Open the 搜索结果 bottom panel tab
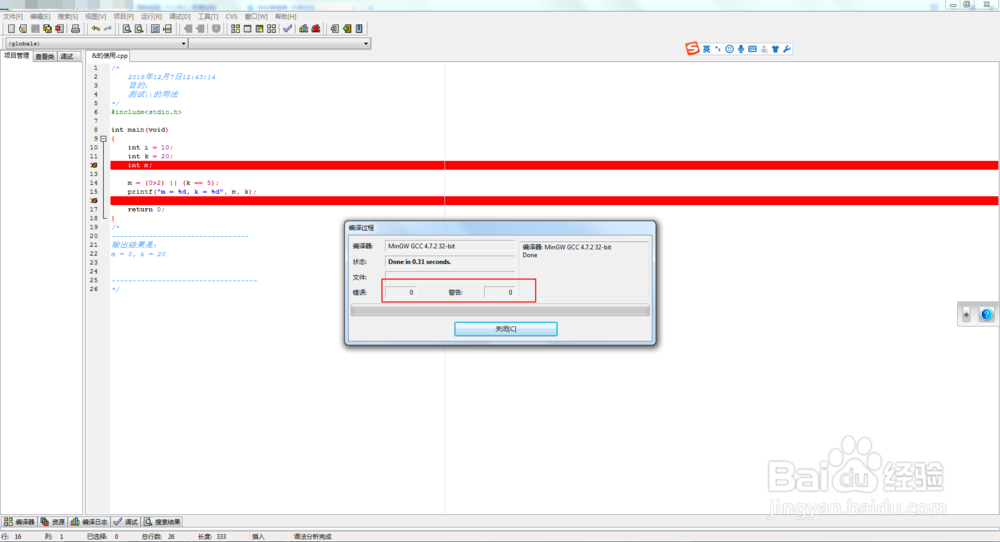 pyautogui.click(x=162, y=522)
